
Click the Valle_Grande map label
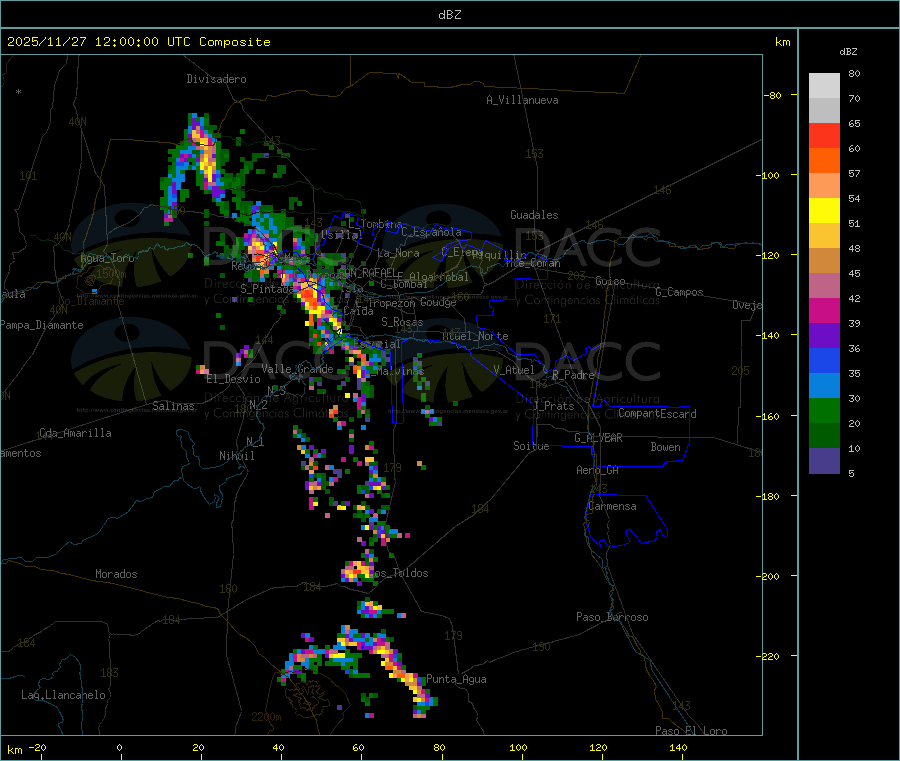click(x=298, y=369)
